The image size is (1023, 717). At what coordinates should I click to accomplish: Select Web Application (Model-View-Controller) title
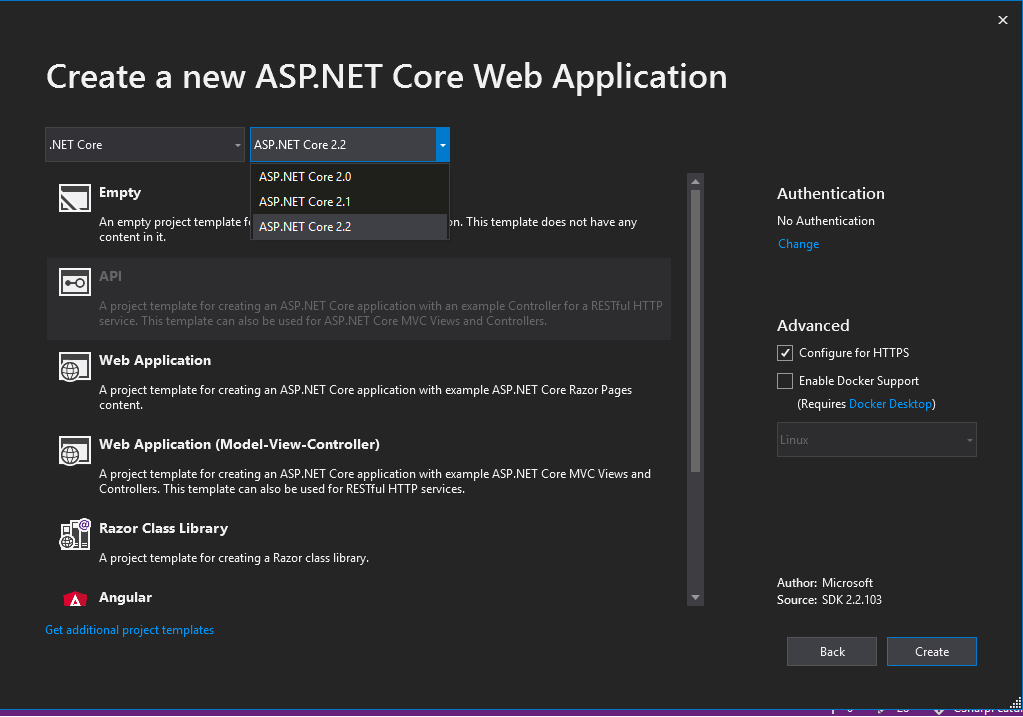[239, 444]
